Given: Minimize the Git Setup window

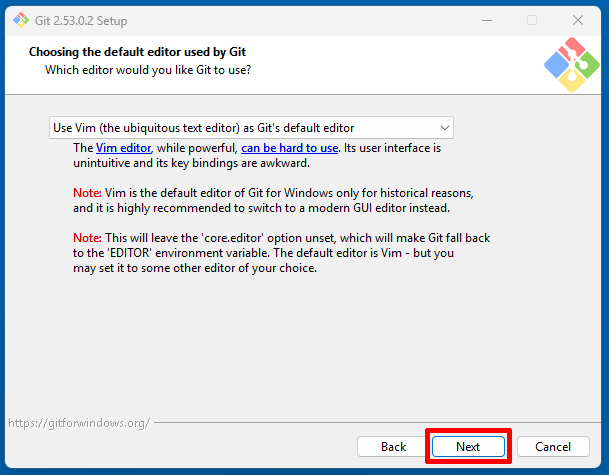Looking at the screenshot, I should pyautogui.click(x=485, y=20).
